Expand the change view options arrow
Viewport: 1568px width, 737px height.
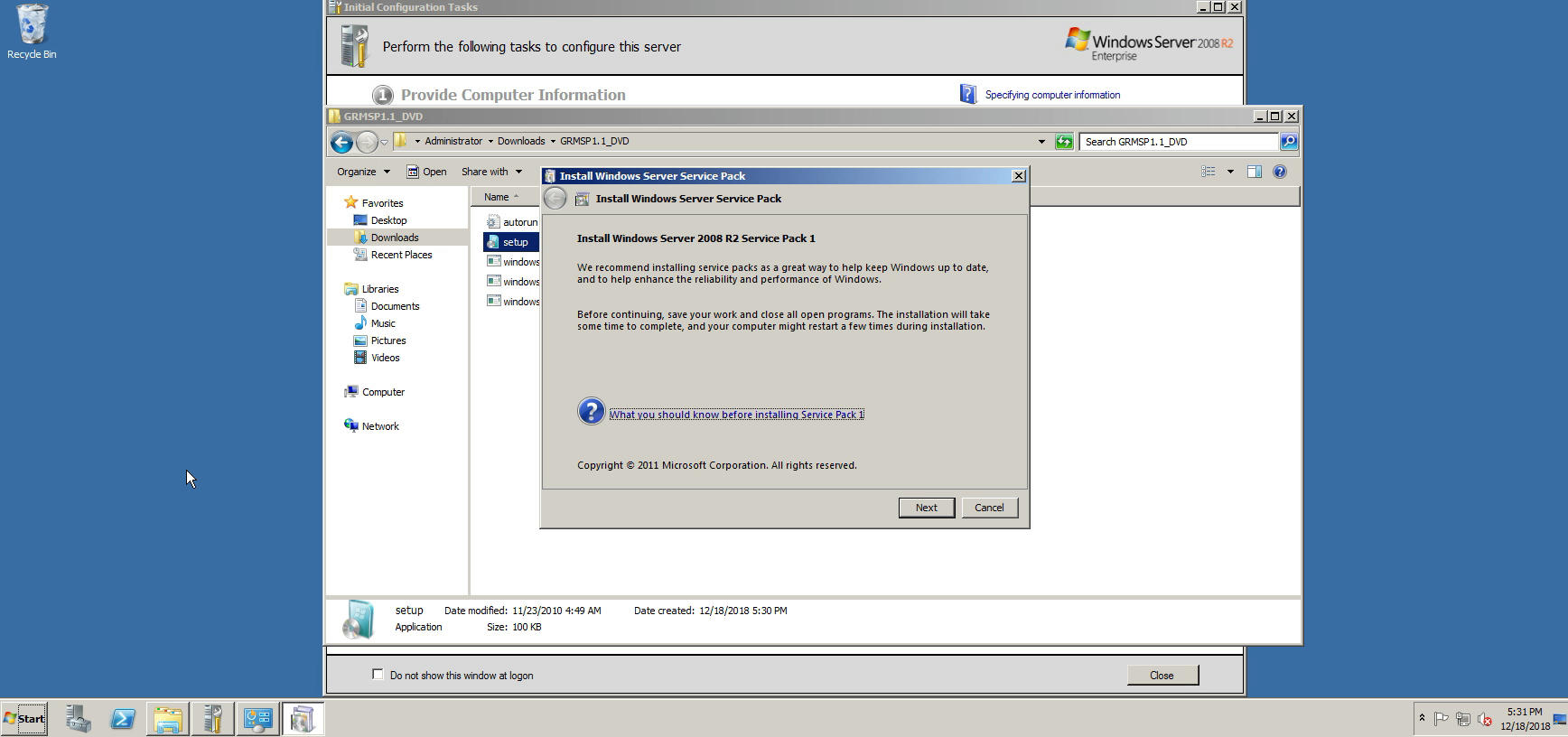1230,172
